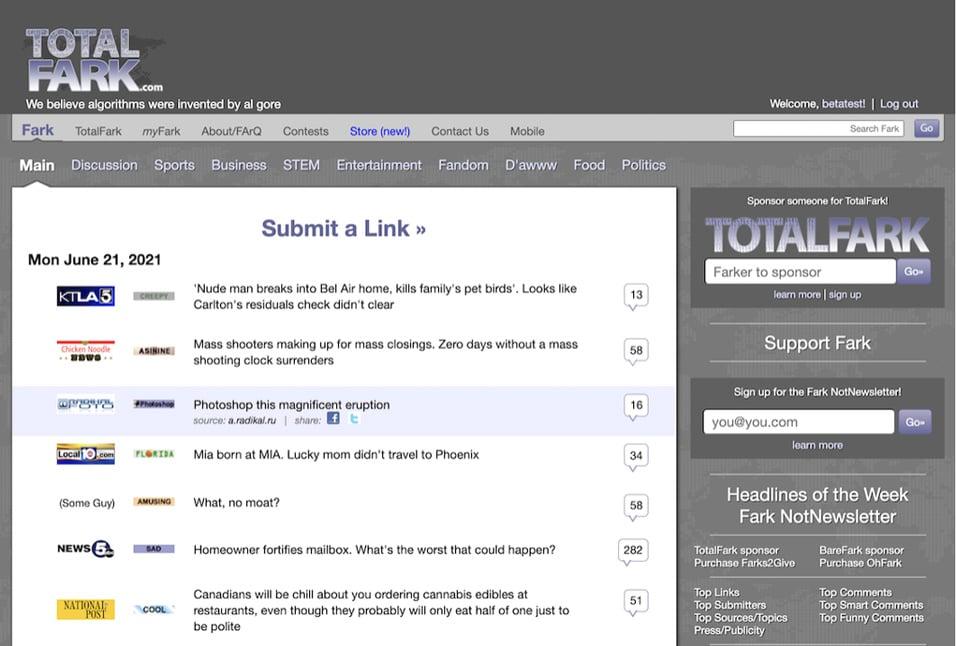956x646 pixels.
Task: Open the Sports tab
Action: coord(174,165)
